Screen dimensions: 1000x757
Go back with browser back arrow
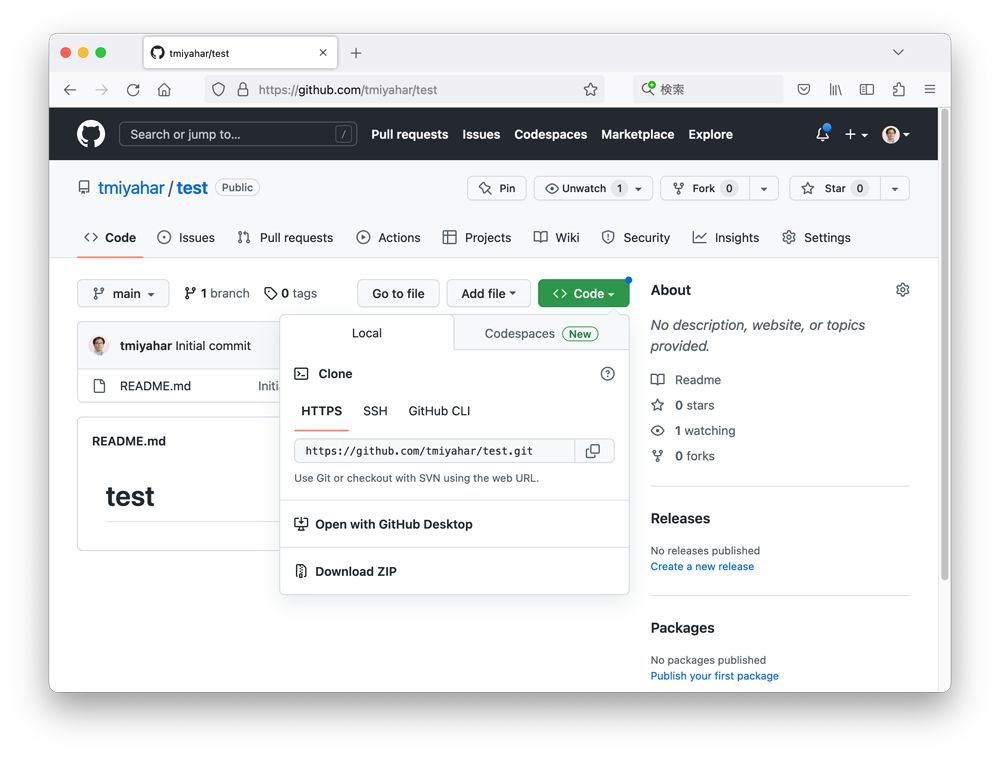(70, 90)
